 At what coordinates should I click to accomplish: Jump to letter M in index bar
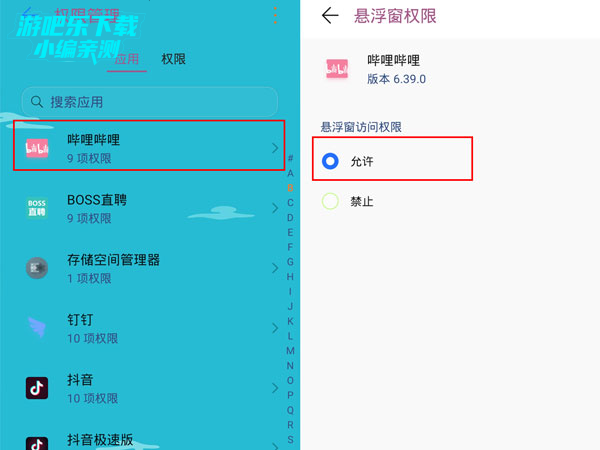tap(290, 351)
